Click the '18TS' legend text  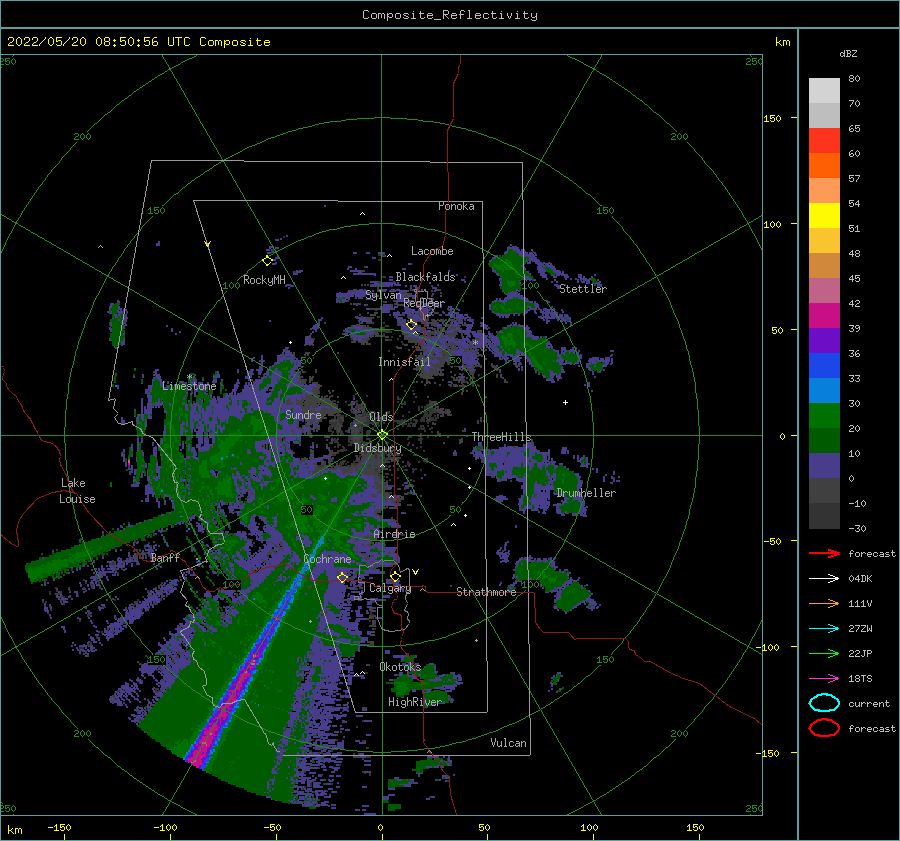(860, 679)
